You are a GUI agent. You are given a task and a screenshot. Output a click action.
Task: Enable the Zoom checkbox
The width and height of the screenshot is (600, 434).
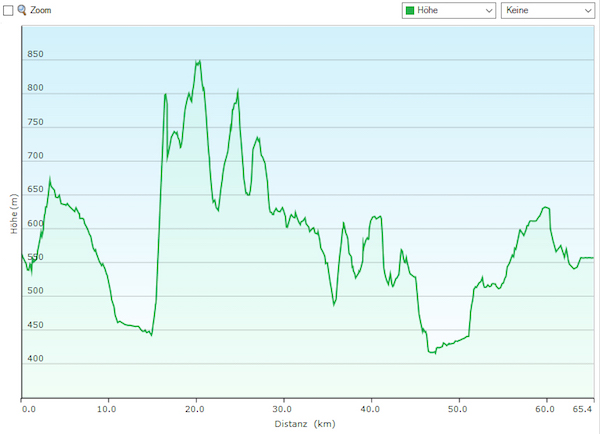[8, 10]
